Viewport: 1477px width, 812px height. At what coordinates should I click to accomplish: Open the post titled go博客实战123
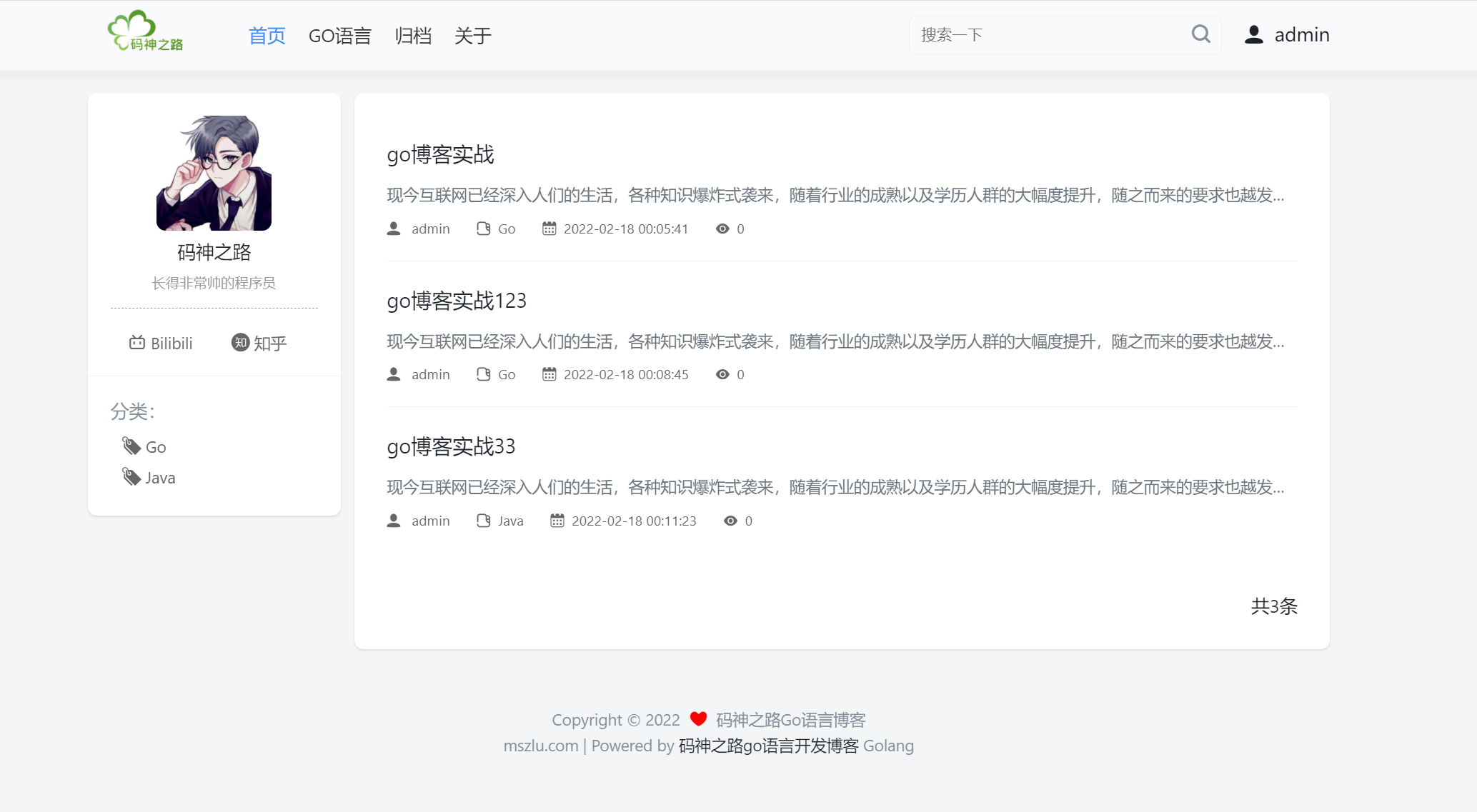point(456,301)
